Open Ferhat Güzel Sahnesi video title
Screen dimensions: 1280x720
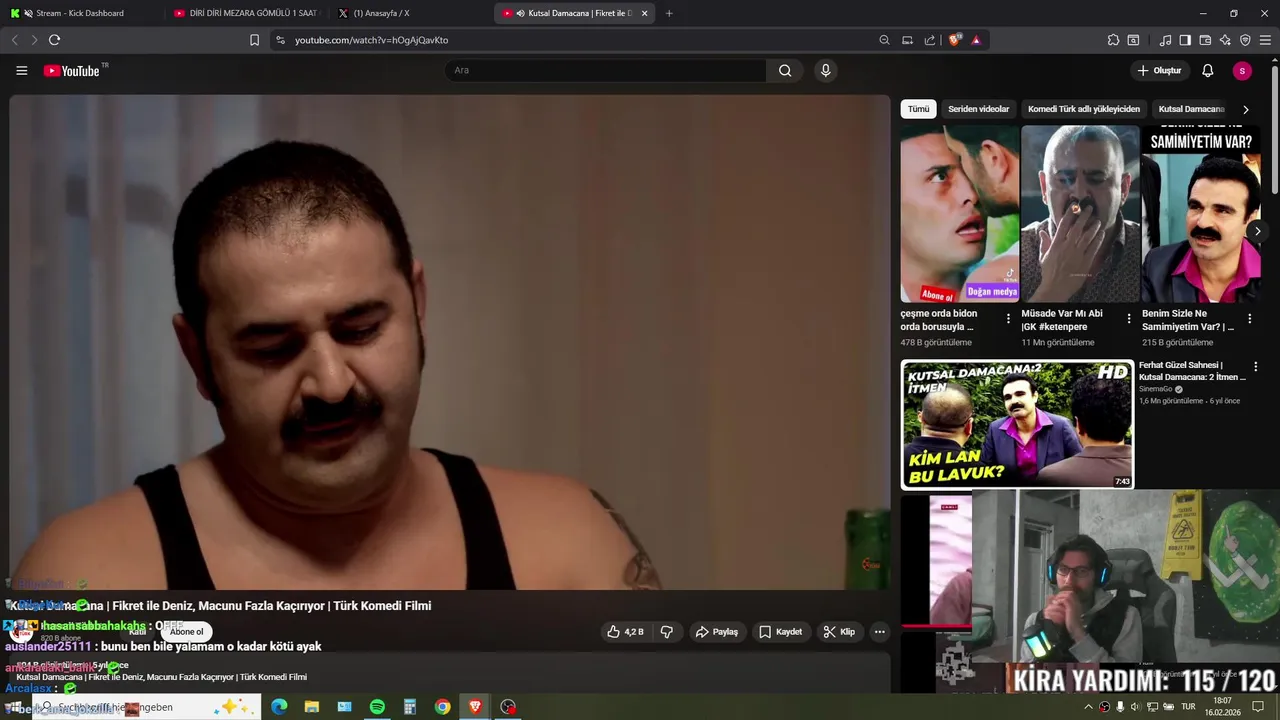1192,371
